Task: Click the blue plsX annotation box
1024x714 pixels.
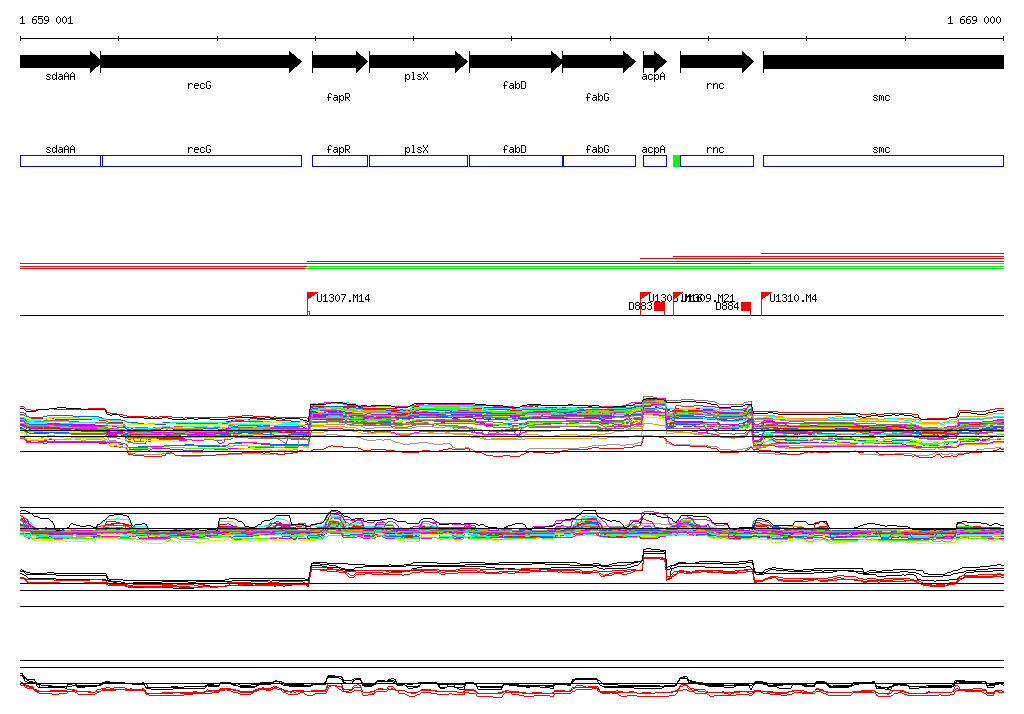Action: [x=419, y=161]
